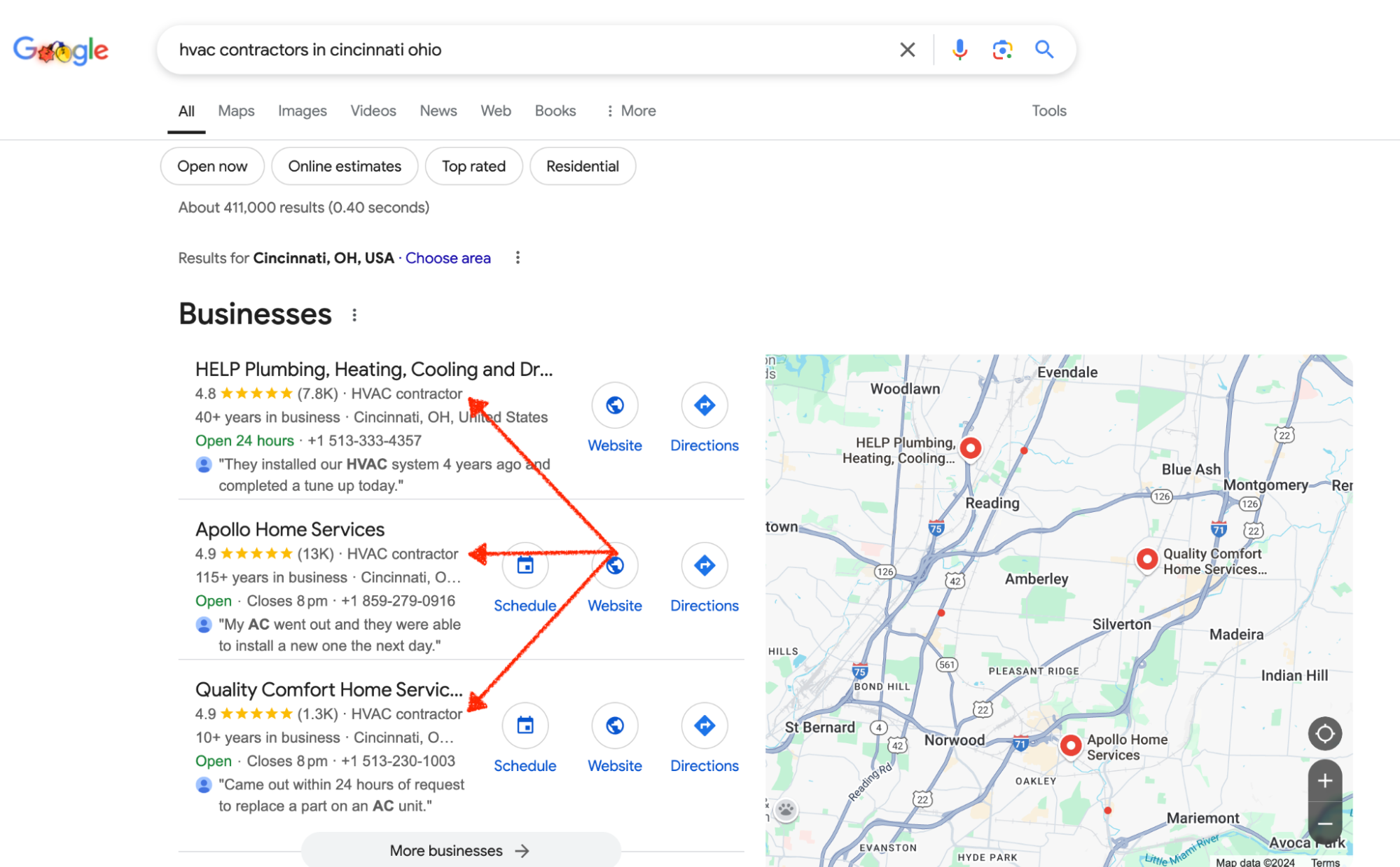This screenshot has height=867, width=1400.
Task: Schedule with Quality Comfort Home Services
Action: [x=525, y=726]
